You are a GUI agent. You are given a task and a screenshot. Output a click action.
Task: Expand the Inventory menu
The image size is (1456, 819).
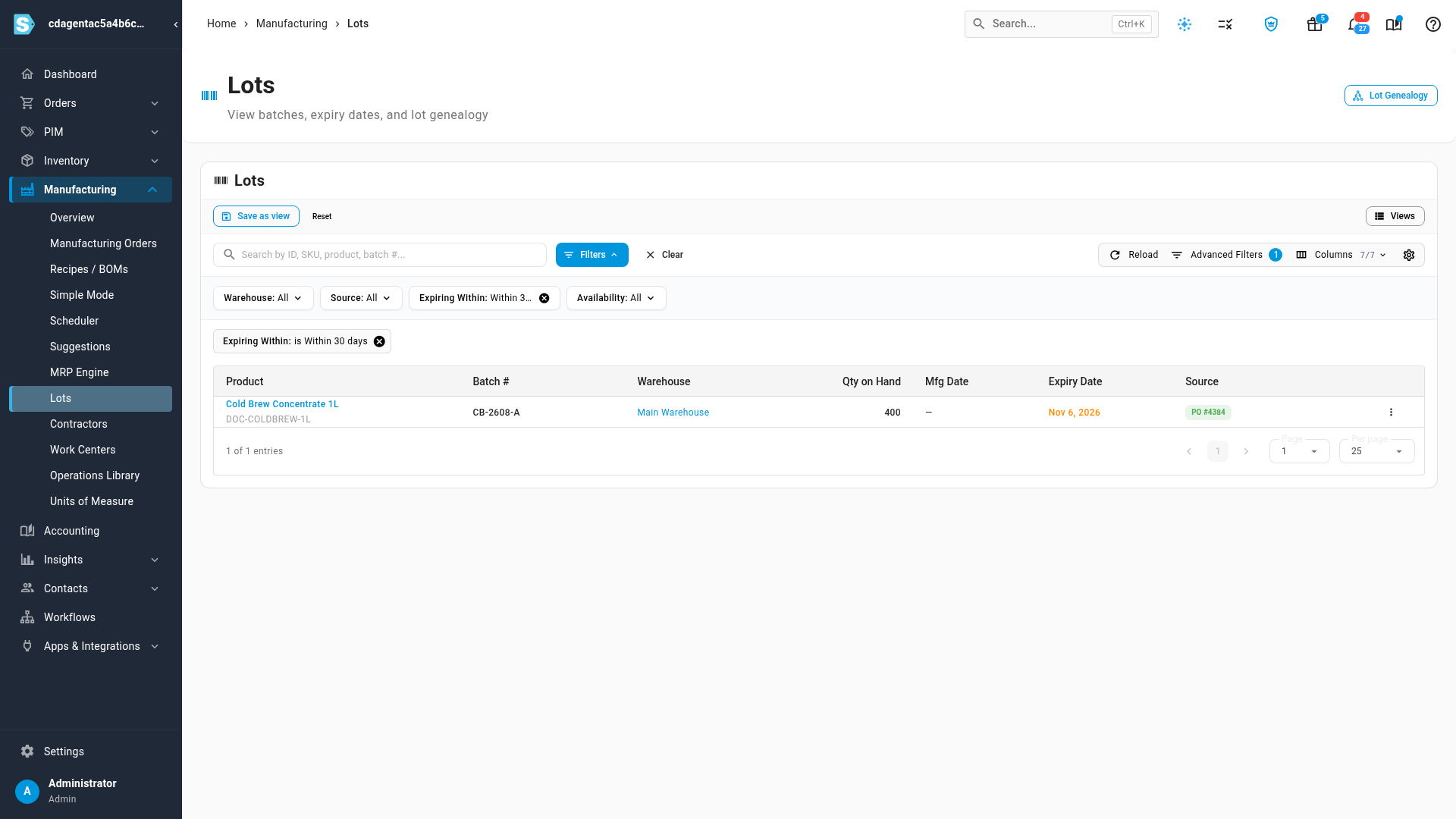coord(91,161)
